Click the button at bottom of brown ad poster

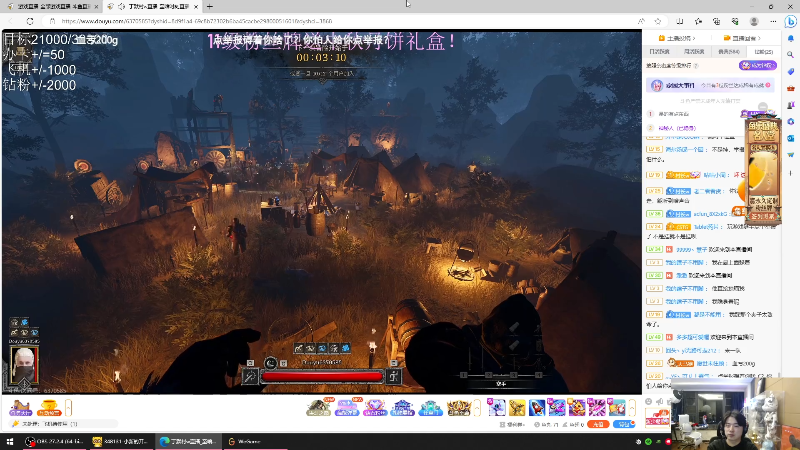(x=763, y=217)
